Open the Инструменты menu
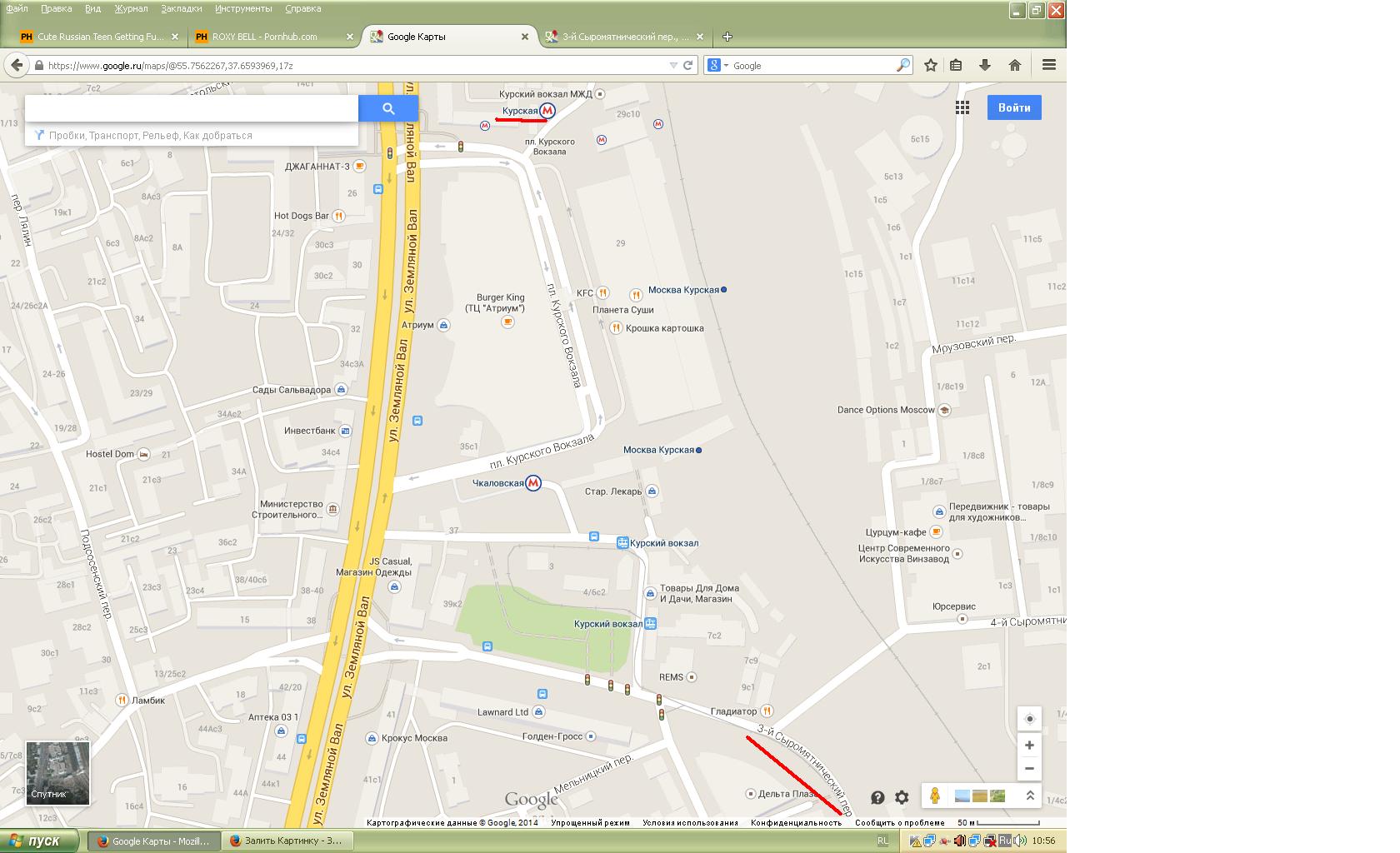The width and height of the screenshot is (1400, 853). click(243, 8)
